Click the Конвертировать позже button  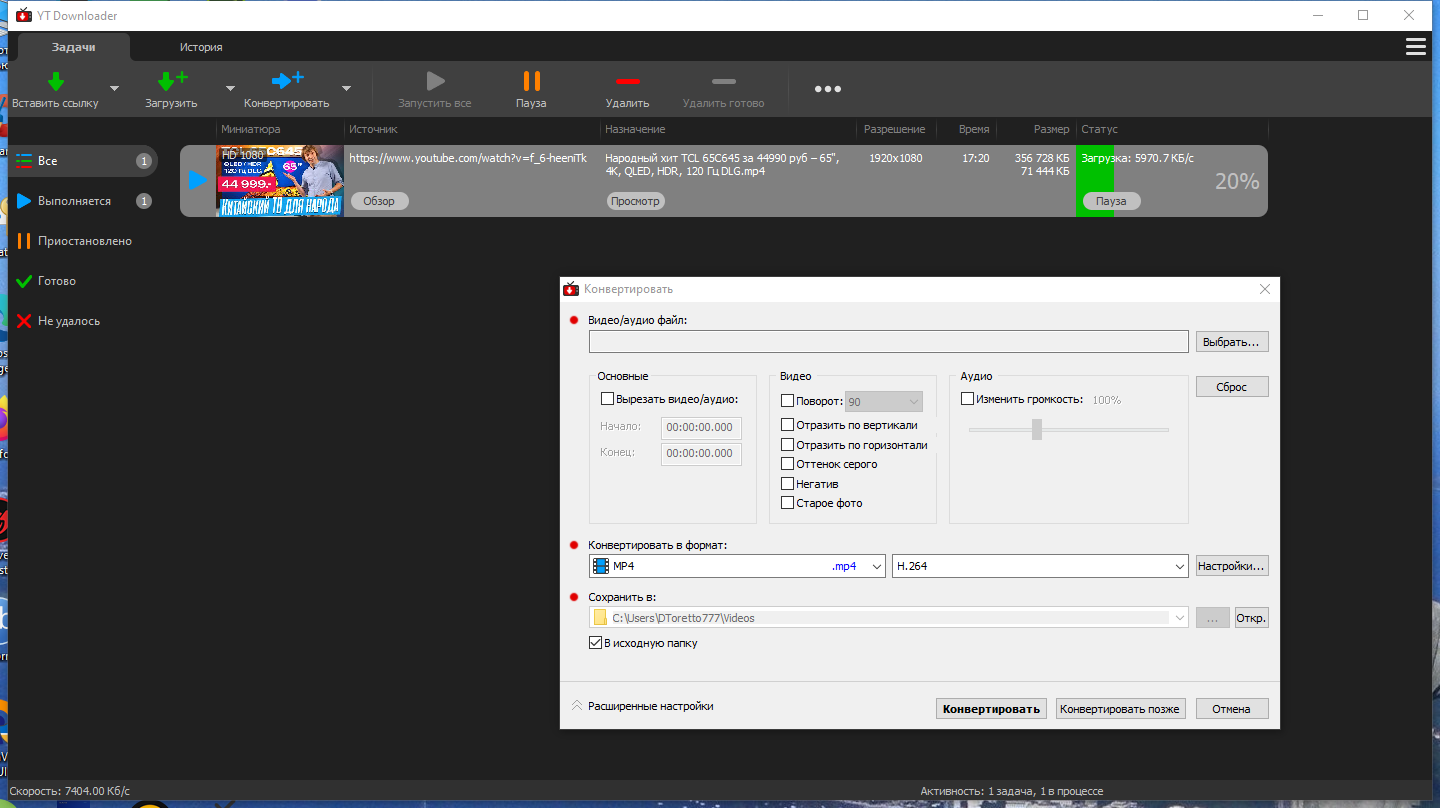(1120, 709)
